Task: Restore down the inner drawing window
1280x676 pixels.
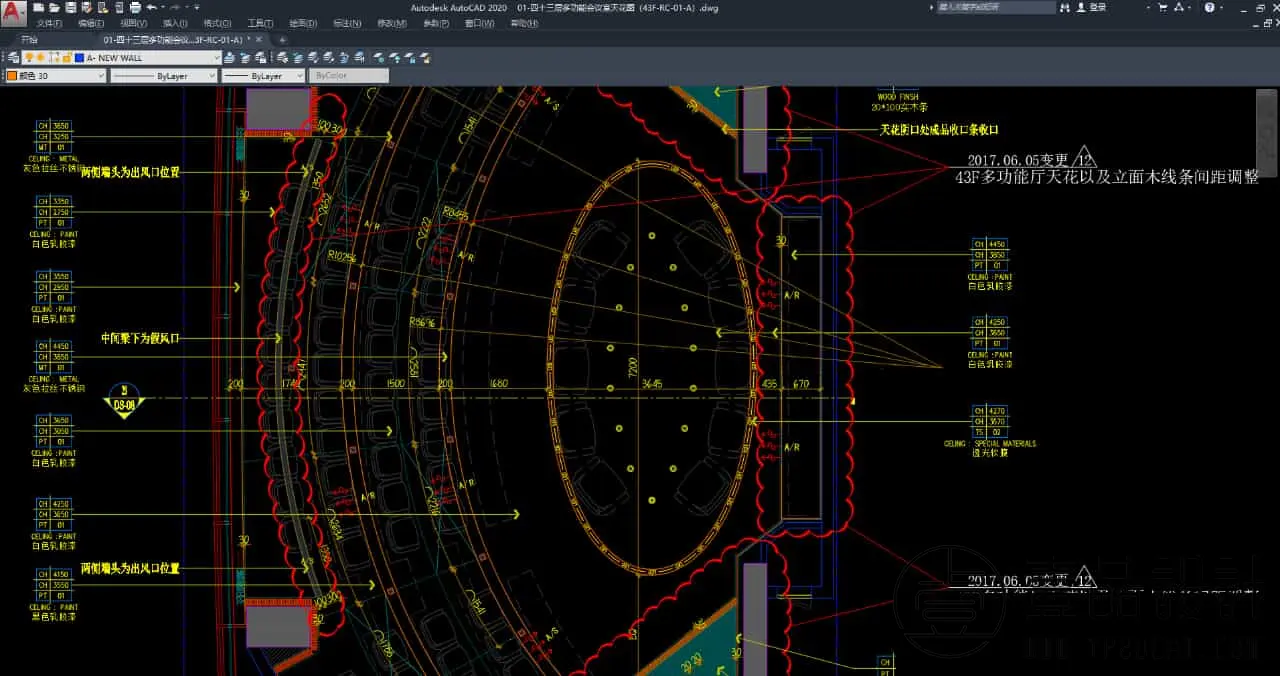Action: [1267, 23]
